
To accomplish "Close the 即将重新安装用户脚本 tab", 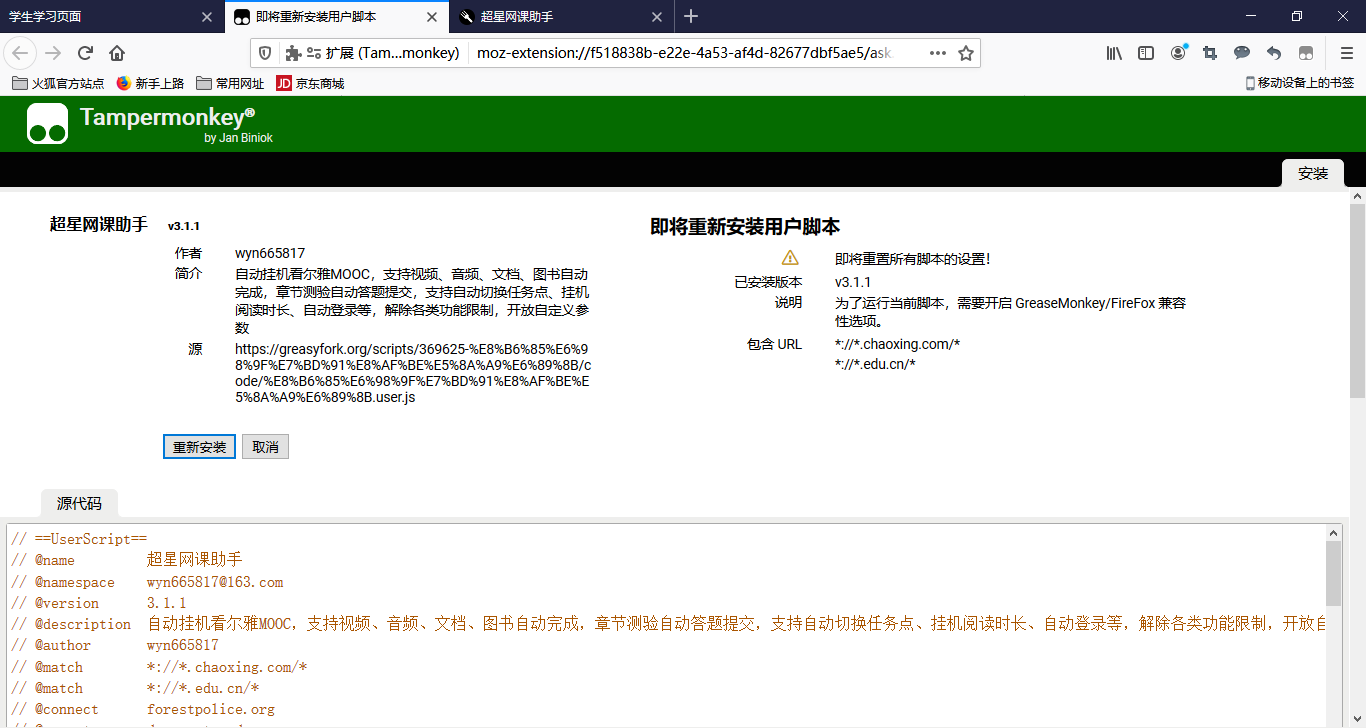I will click(433, 17).
